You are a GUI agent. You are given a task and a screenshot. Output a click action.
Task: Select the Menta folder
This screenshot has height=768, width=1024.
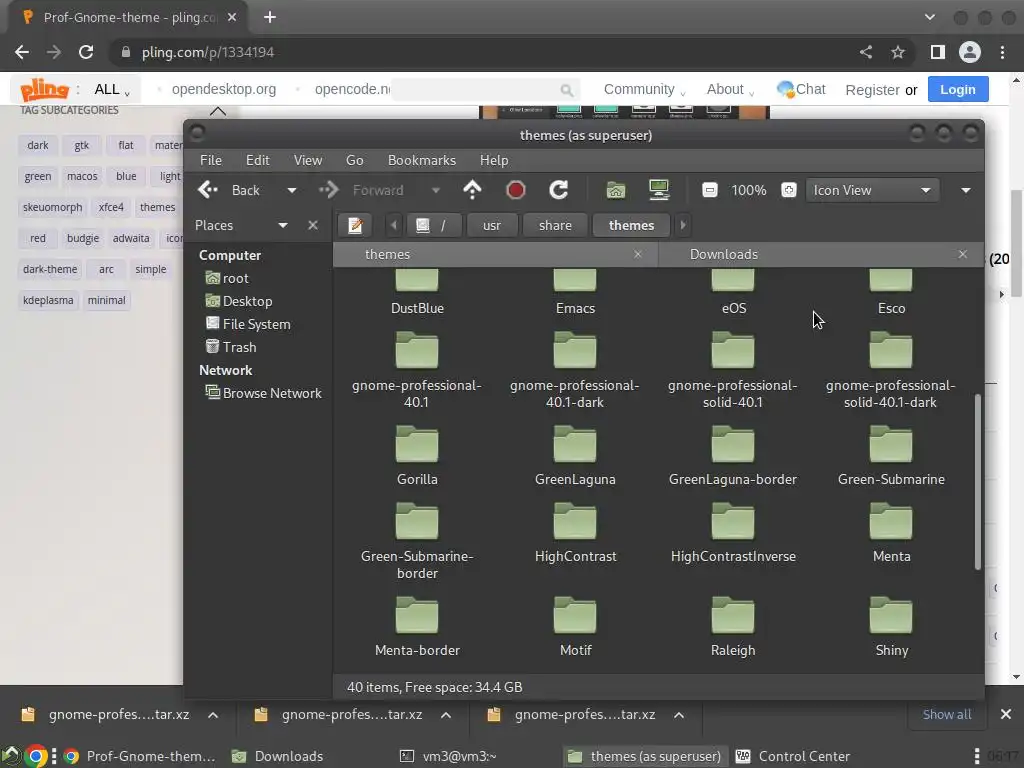[891, 532]
